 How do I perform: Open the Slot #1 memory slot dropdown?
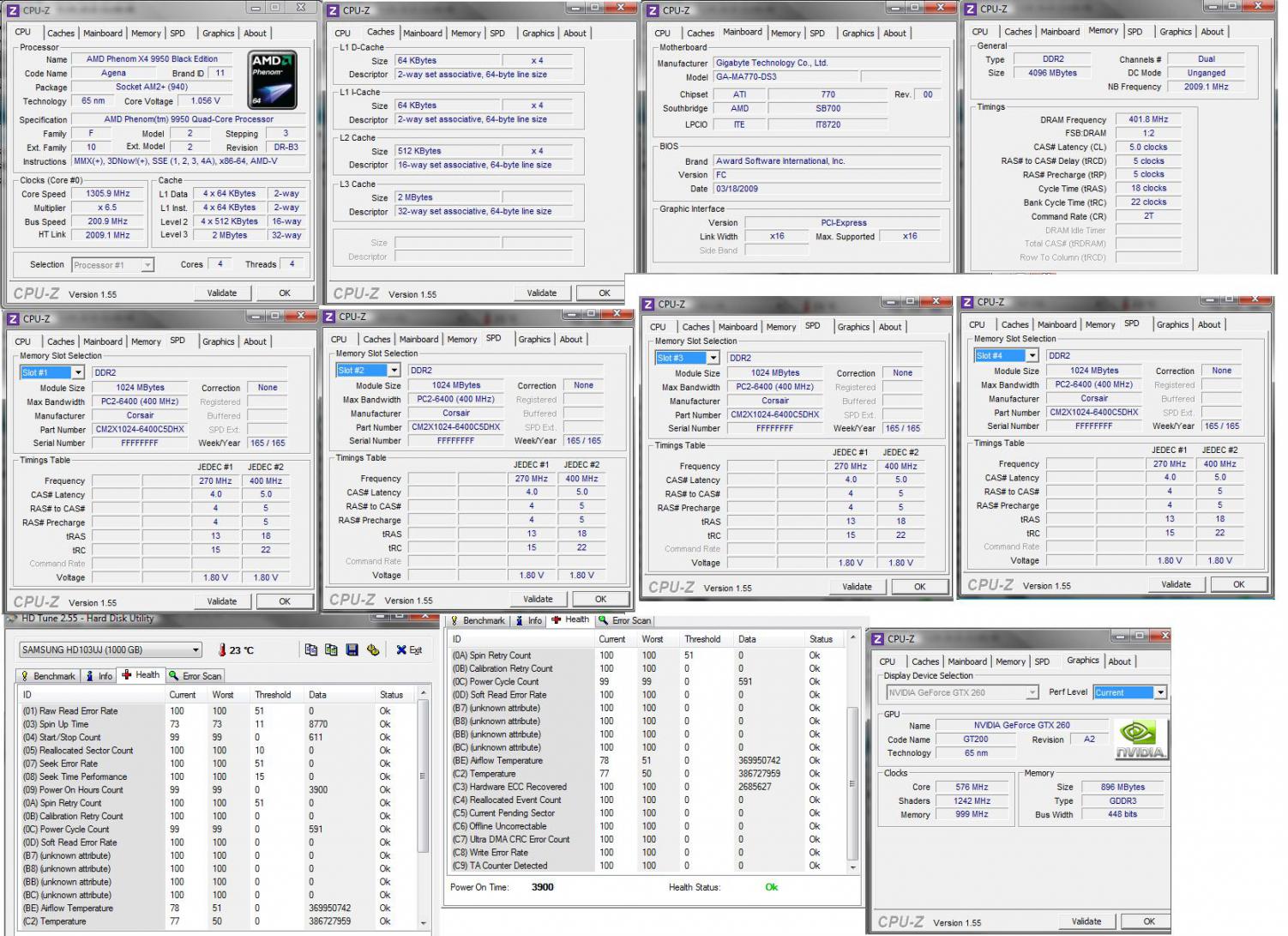pos(78,372)
